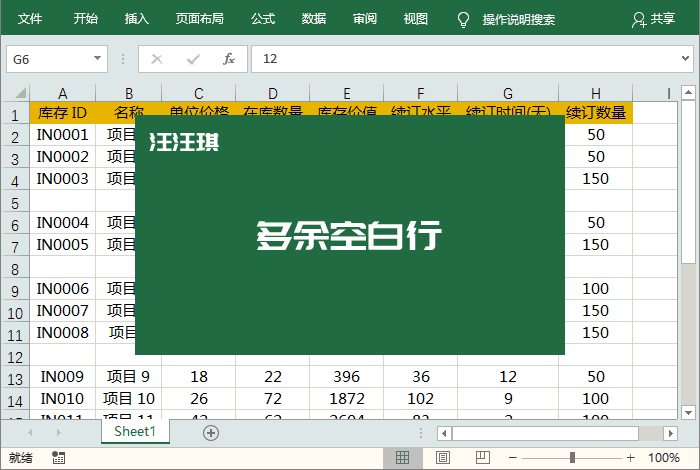
Task: Click the select-all corner triangle
Action: 21,93
